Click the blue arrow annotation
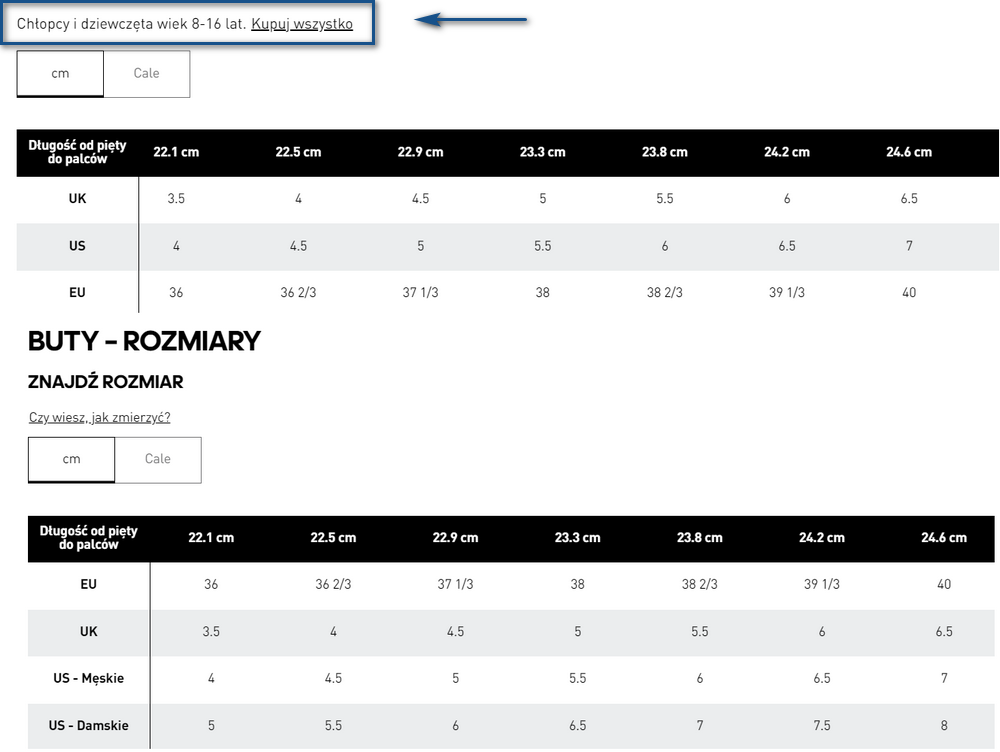The height and width of the screenshot is (752, 1000). (471, 20)
